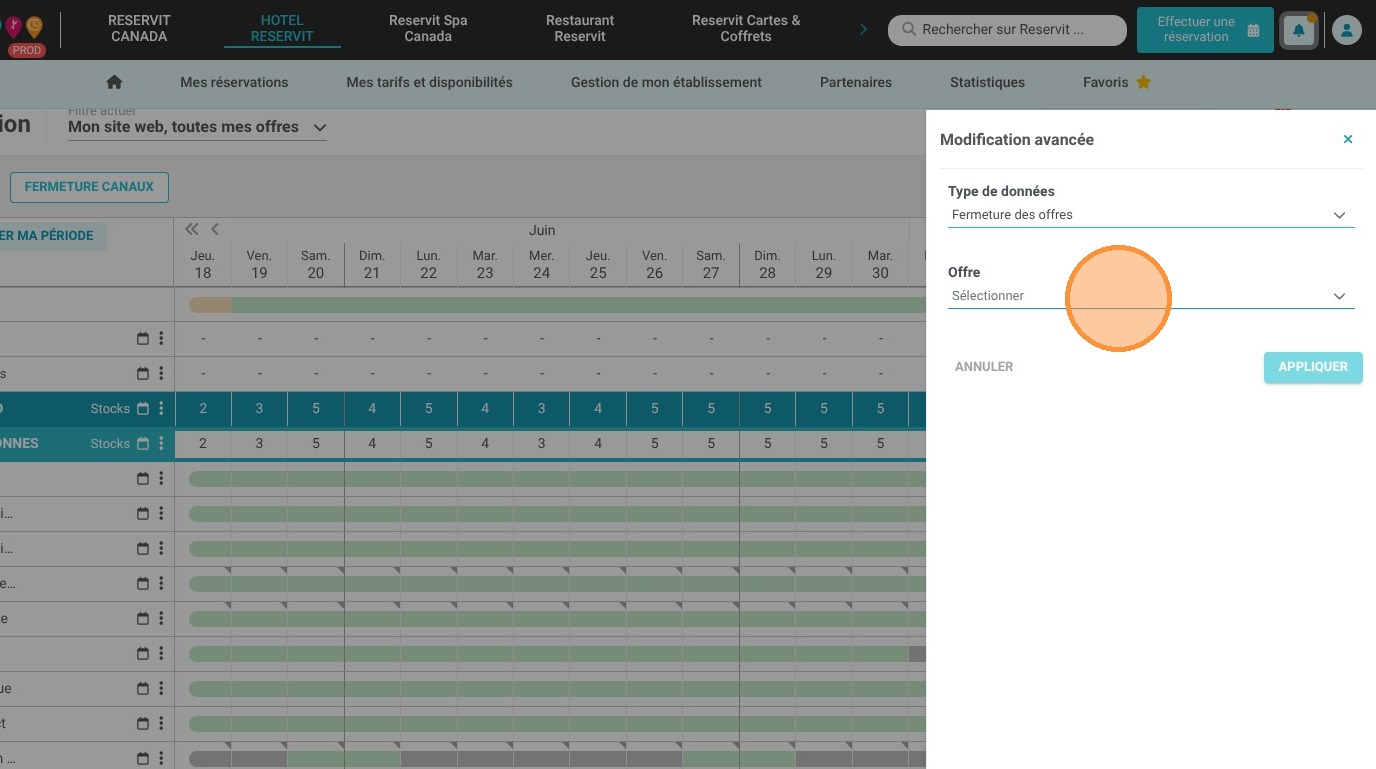Viewport: 1376px width, 769px height.
Task: Select the Jeu. 18 date column header
Action: pyautogui.click(x=203, y=265)
